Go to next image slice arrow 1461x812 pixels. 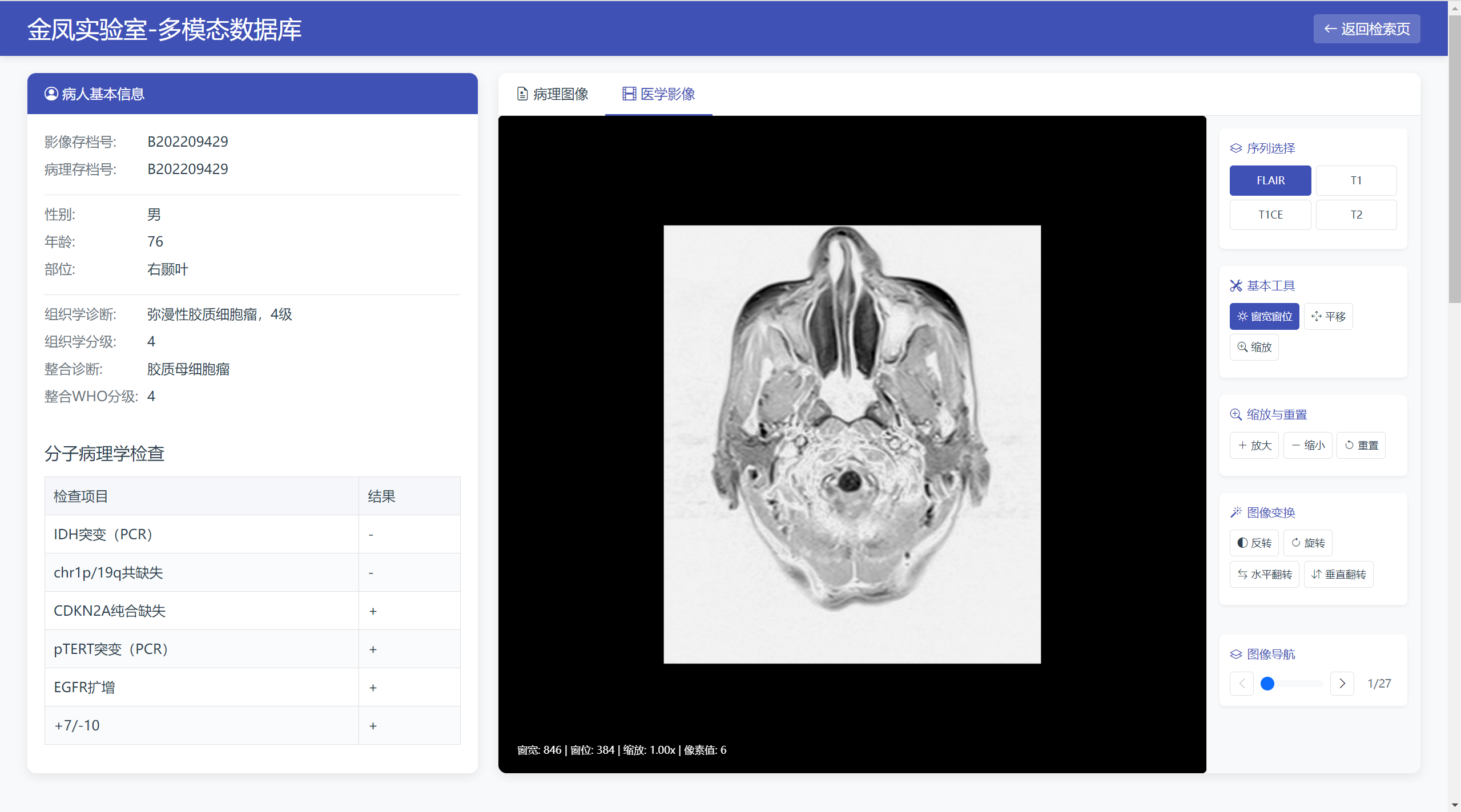1342,684
